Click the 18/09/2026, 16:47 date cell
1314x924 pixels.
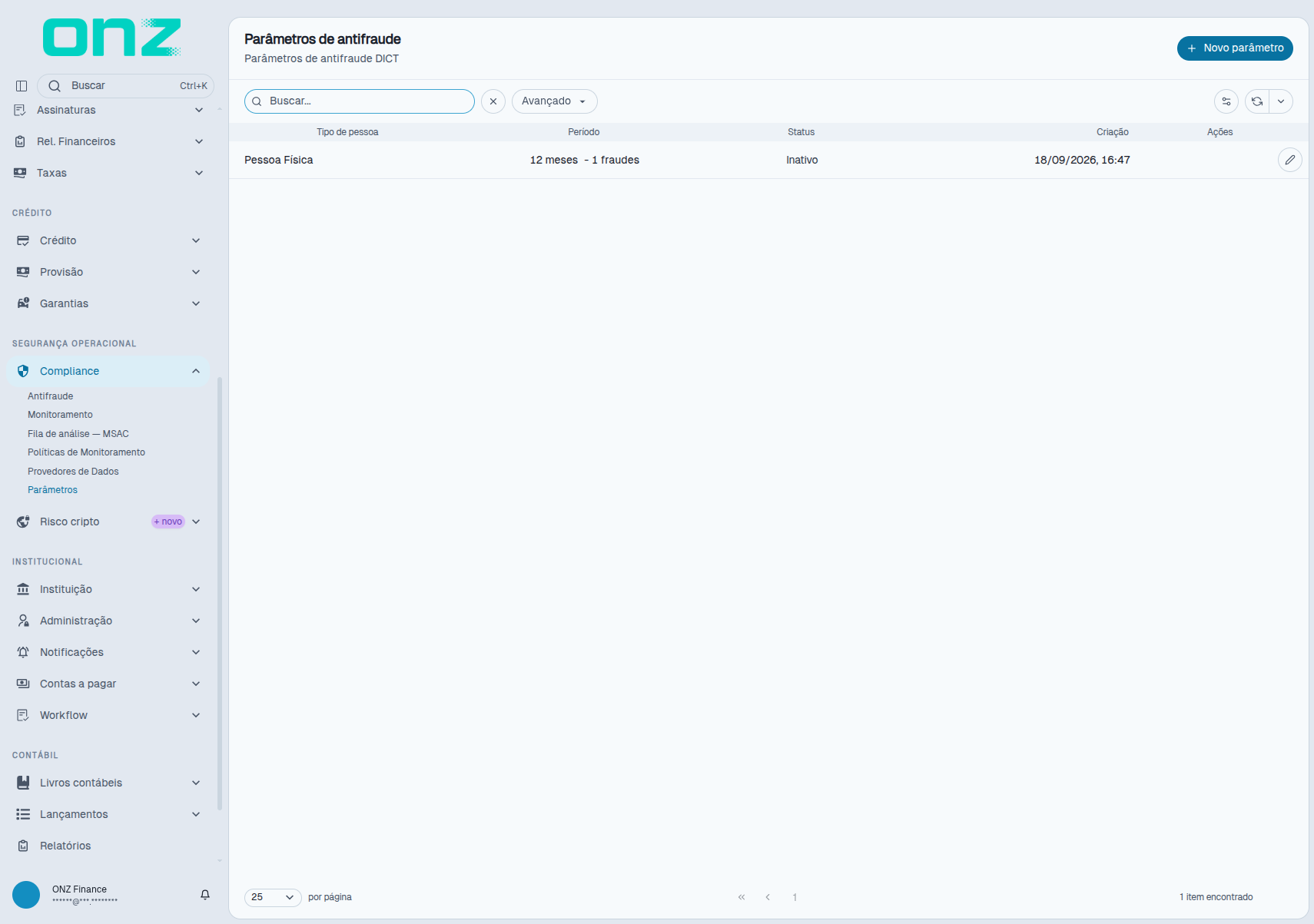click(1082, 160)
